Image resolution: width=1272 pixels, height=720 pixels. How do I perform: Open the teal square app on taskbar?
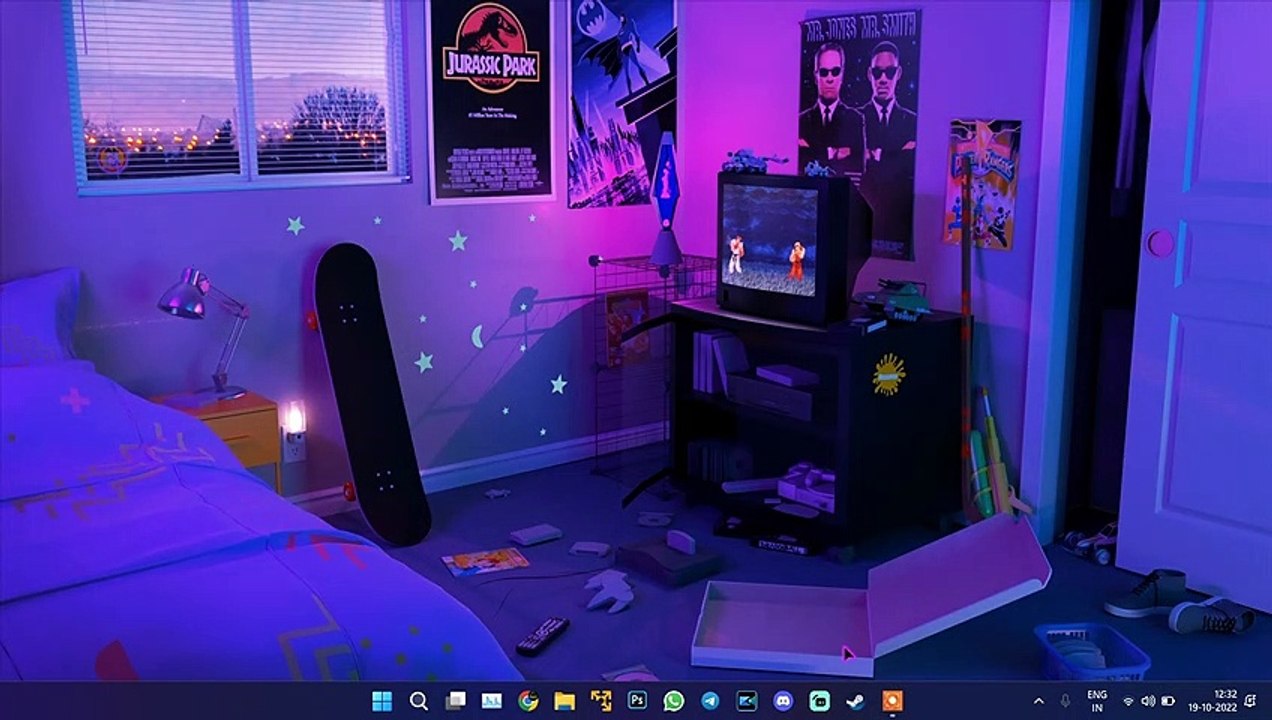point(819,701)
